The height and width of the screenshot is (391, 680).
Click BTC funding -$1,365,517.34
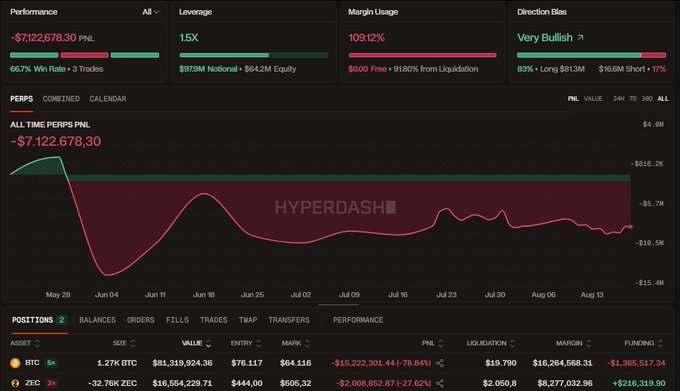[636, 363]
